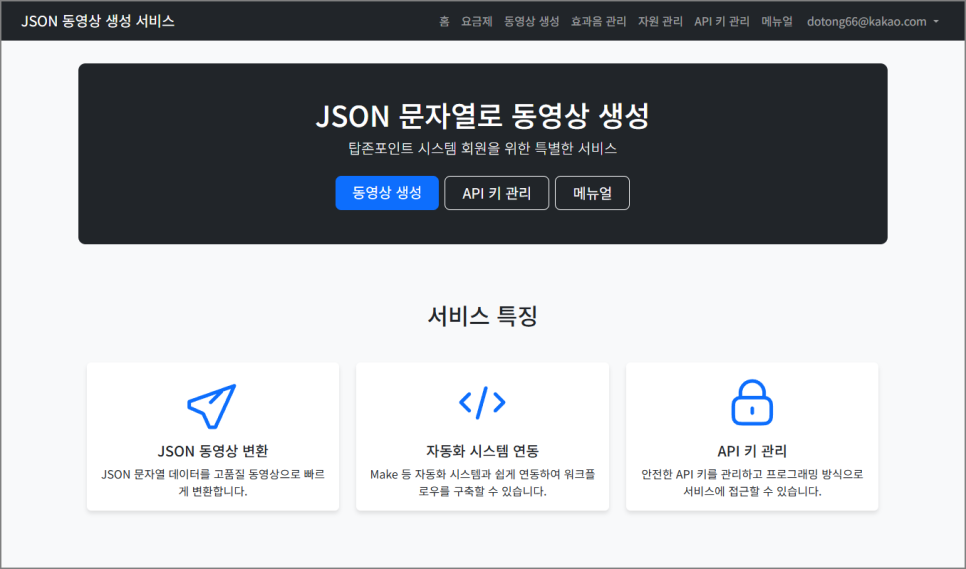Click the API 키 관리 card title

[x=752, y=451]
